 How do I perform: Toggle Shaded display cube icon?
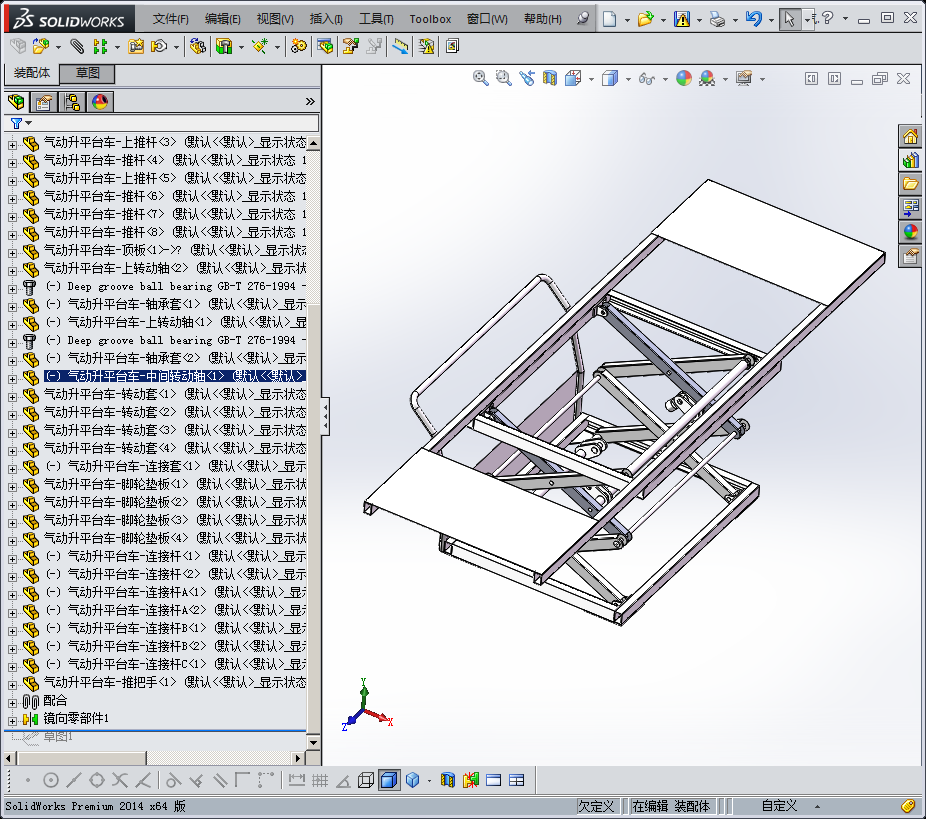[413, 780]
